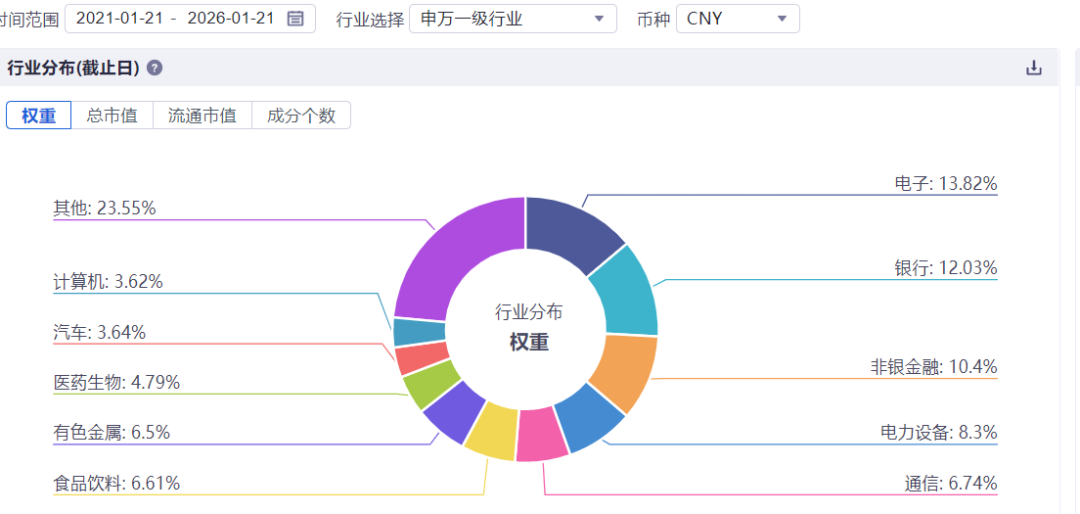This screenshot has width=1080, height=514.
Task: Switch to the 成分个数 tab
Action: (301, 115)
